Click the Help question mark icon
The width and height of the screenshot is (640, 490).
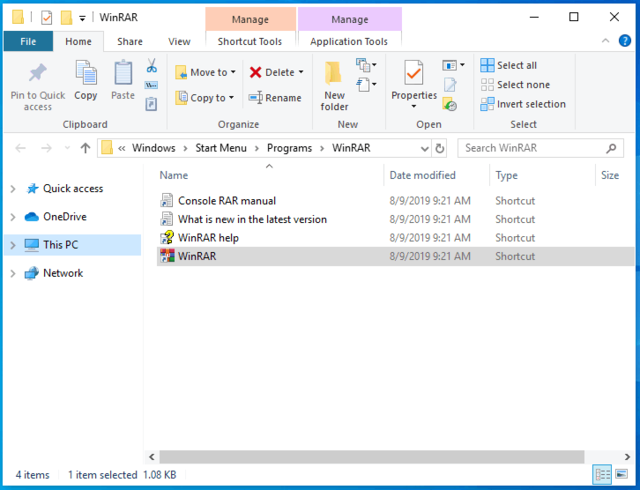[625, 40]
